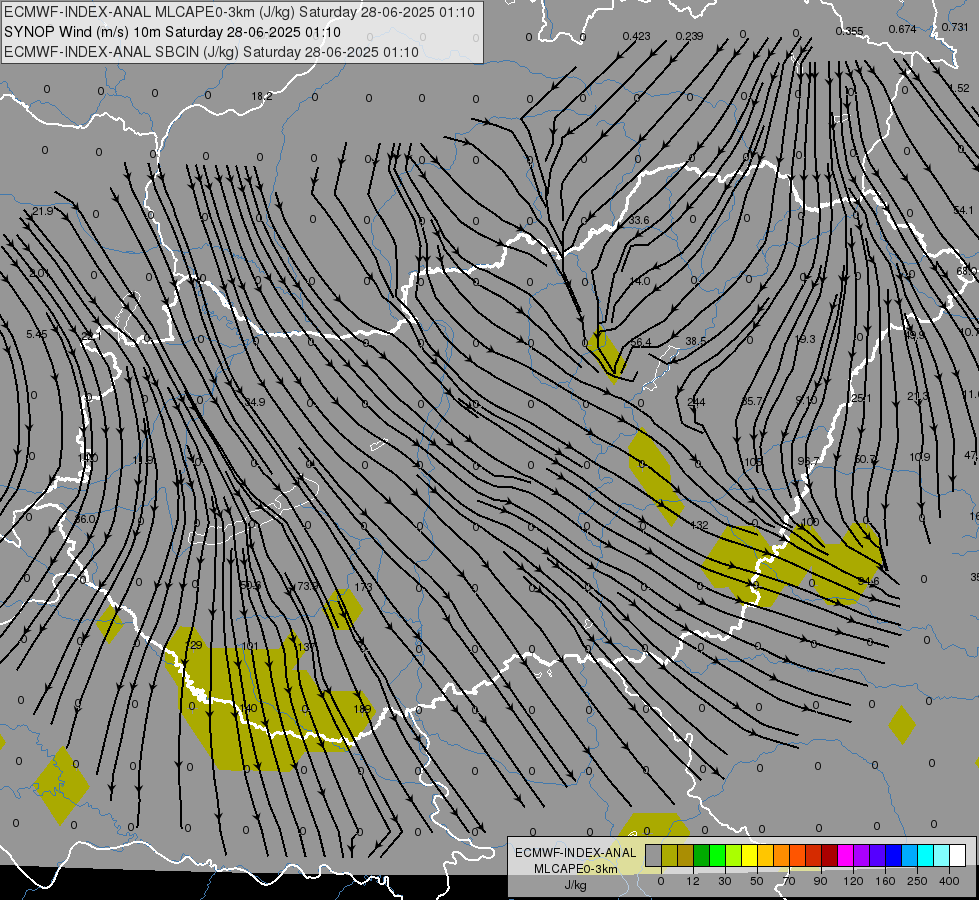This screenshot has width=979, height=900.
Task: Click the map value 56.4
Action: (x=641, y=342)
